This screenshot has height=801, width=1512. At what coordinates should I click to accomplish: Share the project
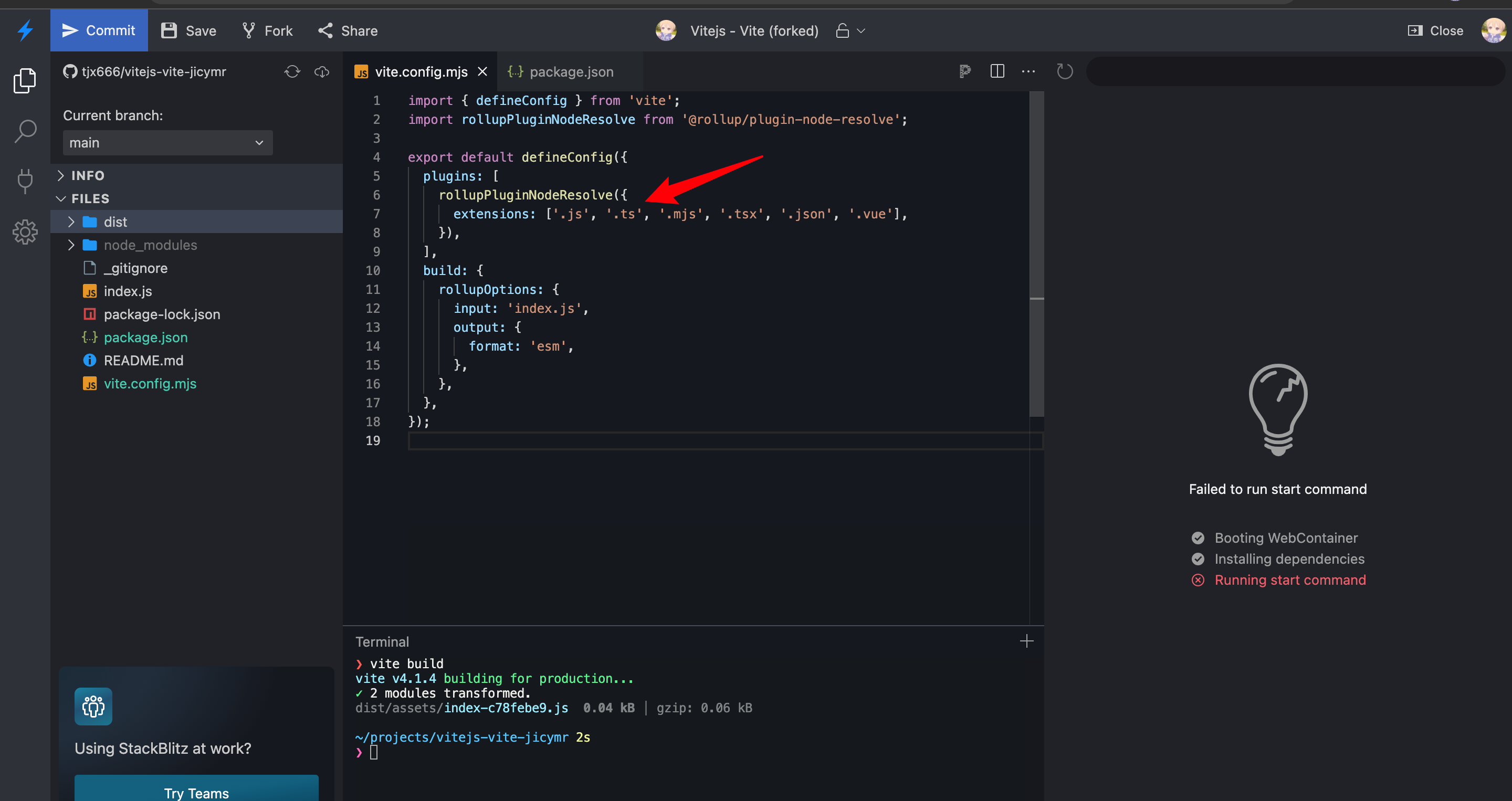[x=348, y=30]
